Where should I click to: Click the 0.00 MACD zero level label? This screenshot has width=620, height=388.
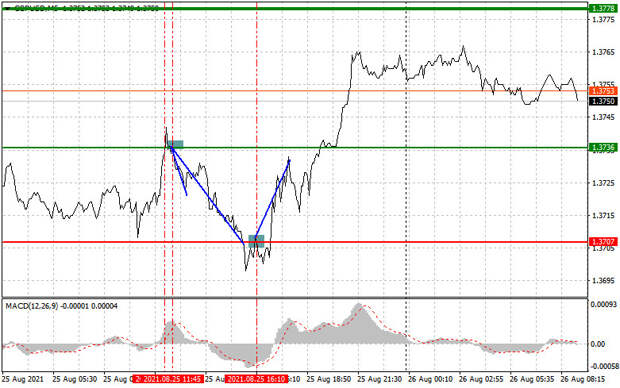click(597, 344)
